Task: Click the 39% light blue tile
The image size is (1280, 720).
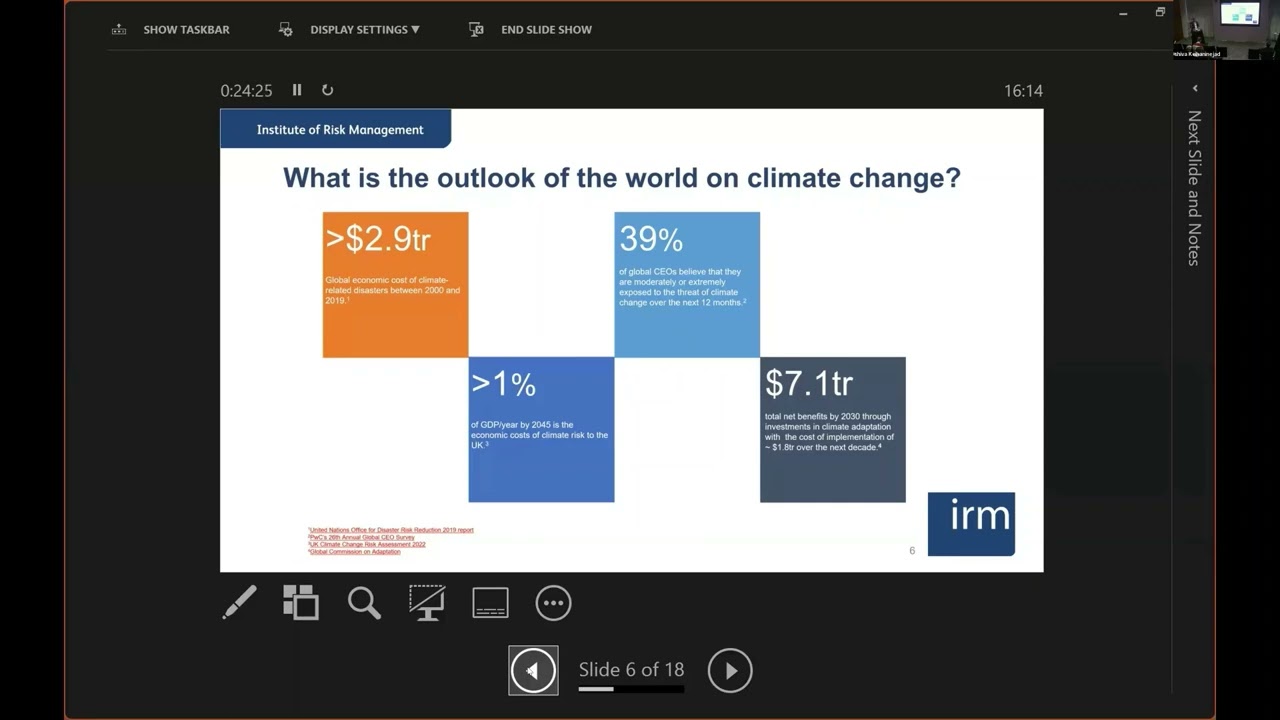Action: point(687,284)
